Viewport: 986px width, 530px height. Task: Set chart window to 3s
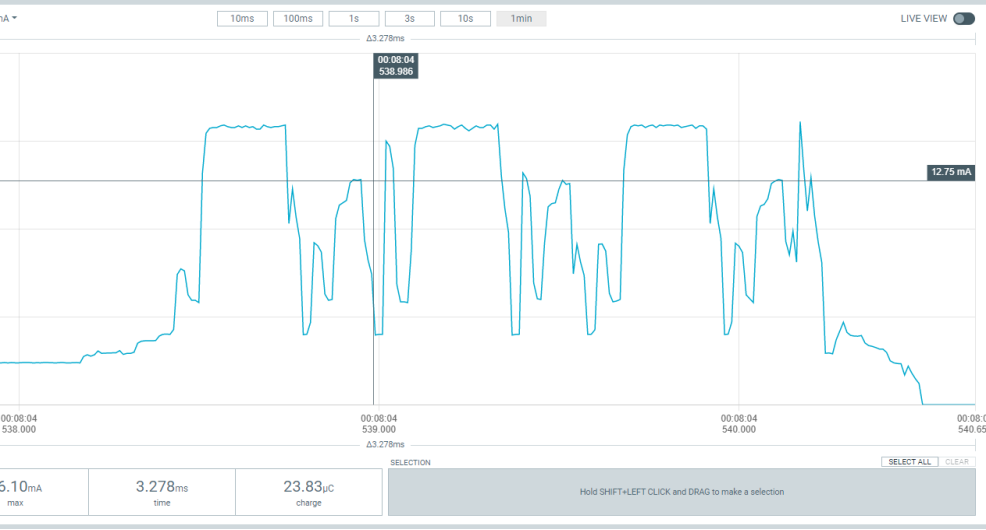click(x=409, y=19)
